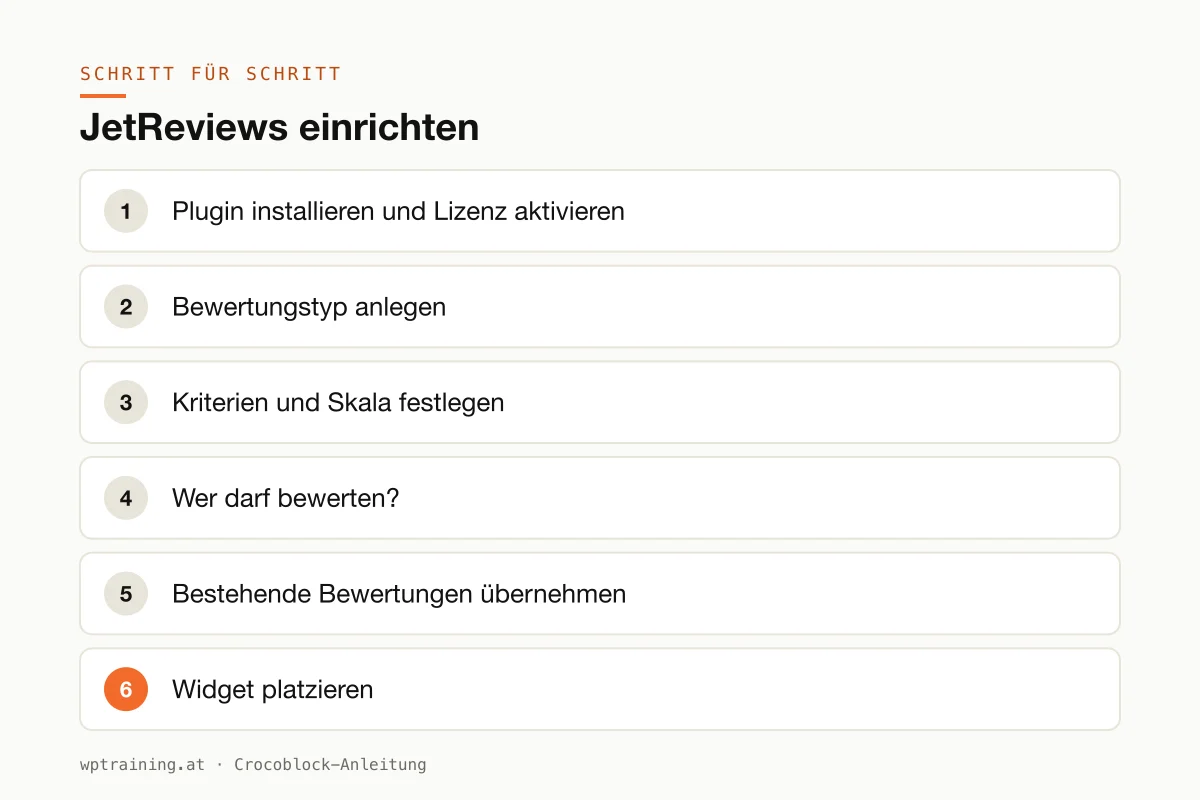The image size is (1200, 800).
Task: Click the 'JetReviews einrichten' heading
Action: pos(279,128)
